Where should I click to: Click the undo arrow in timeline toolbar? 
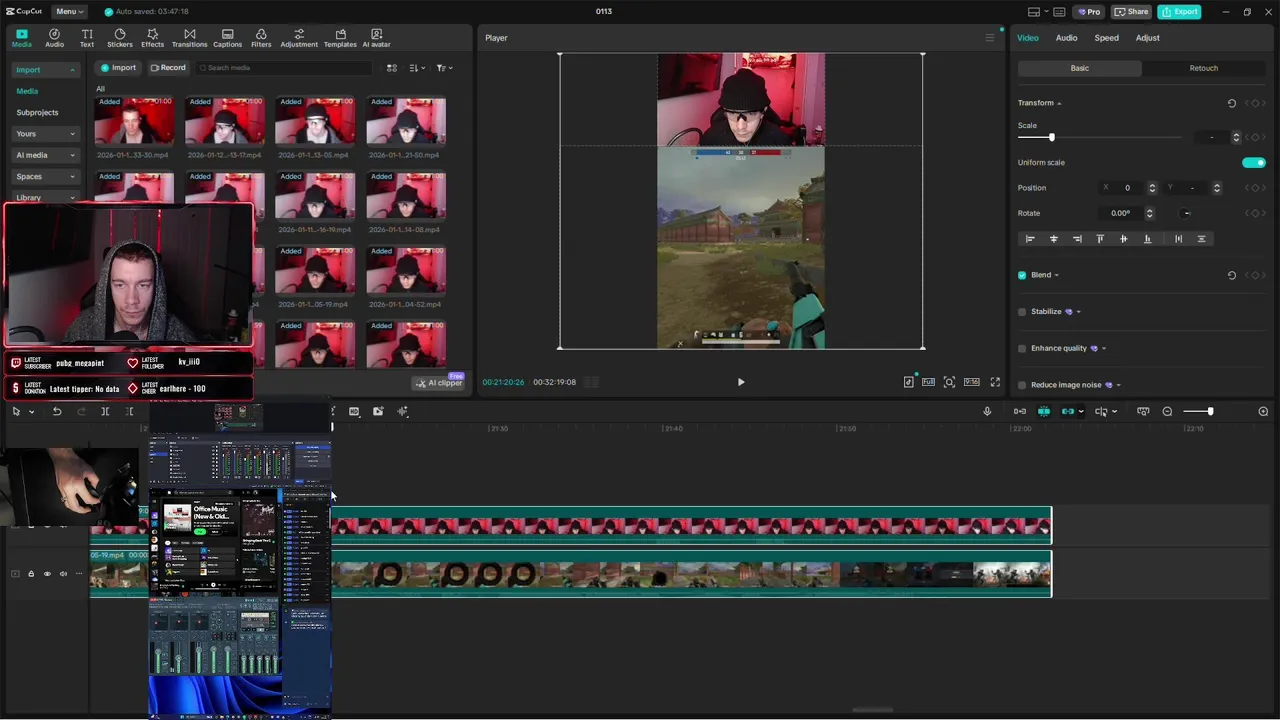pos(57,411)
